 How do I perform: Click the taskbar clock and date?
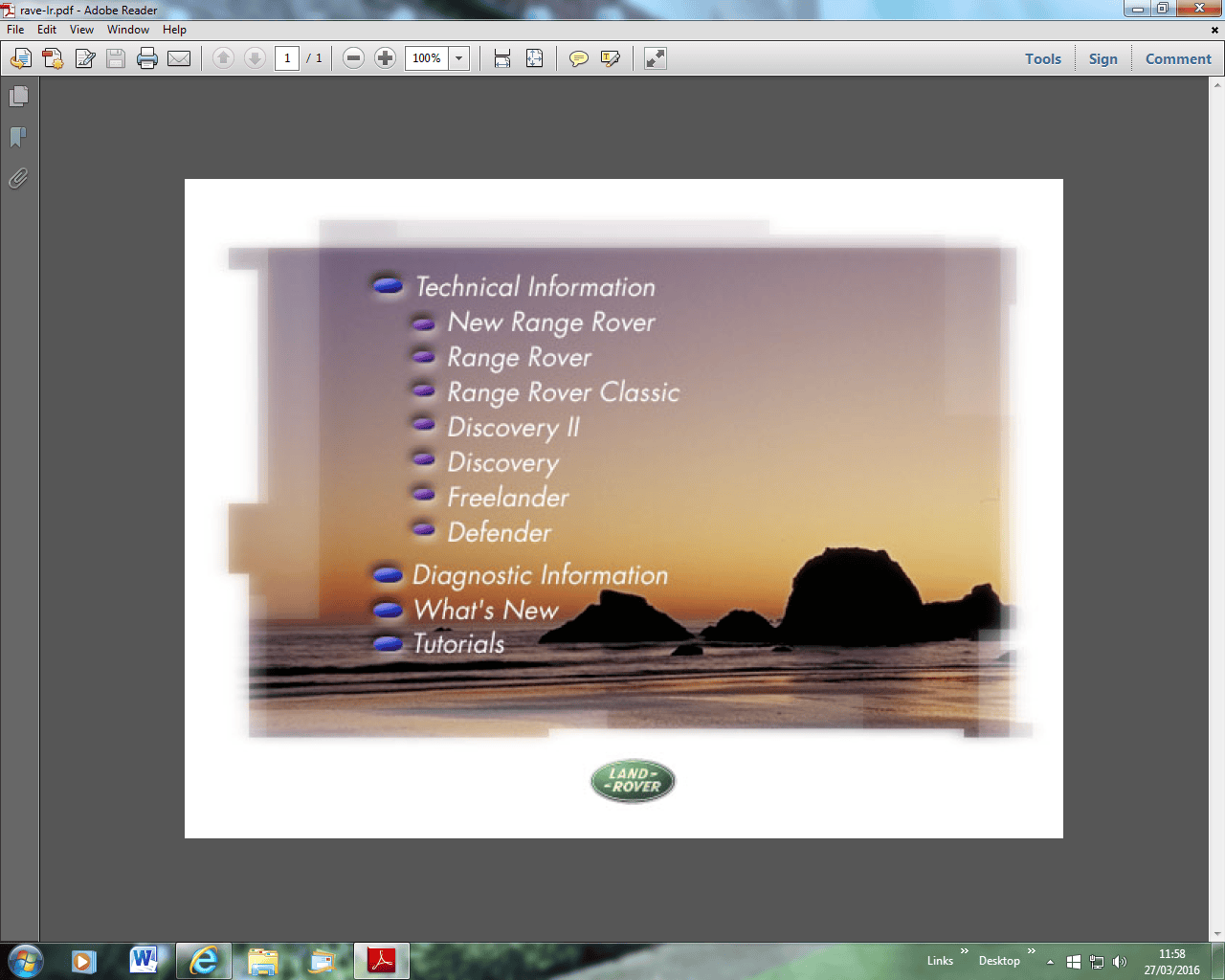pyautogui.click(x=1171, y=962)
